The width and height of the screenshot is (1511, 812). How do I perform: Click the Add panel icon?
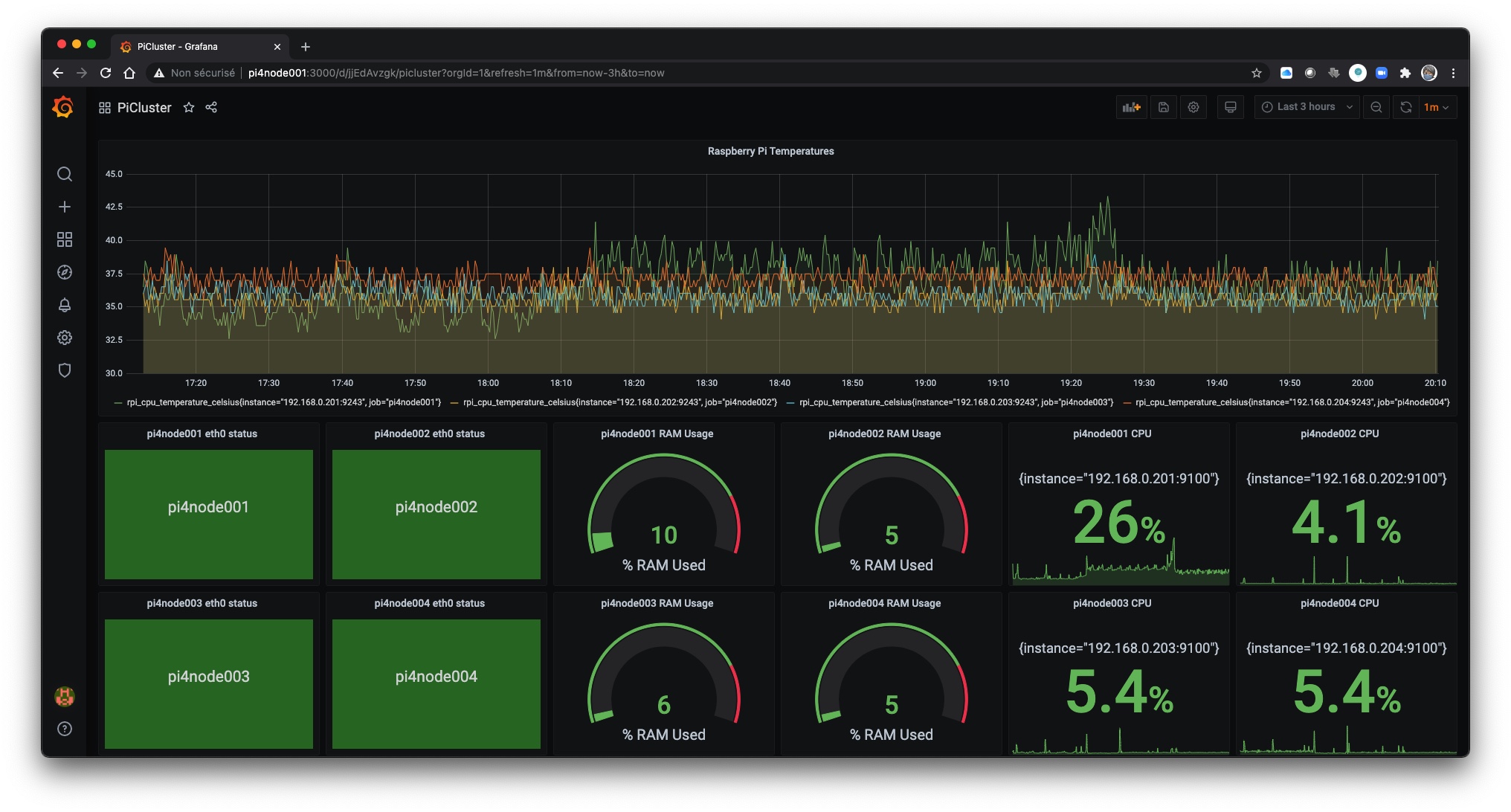click(1131, 107)
